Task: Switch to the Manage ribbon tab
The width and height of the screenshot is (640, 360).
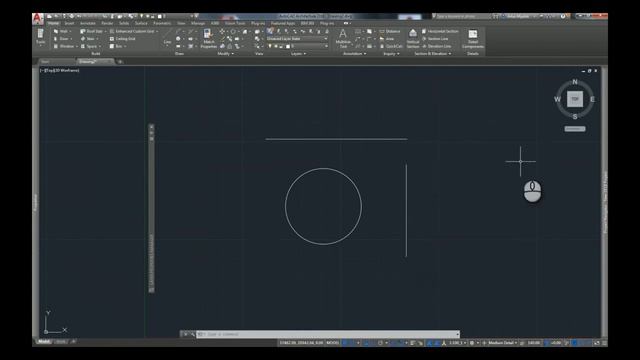Action: (198, 23)
